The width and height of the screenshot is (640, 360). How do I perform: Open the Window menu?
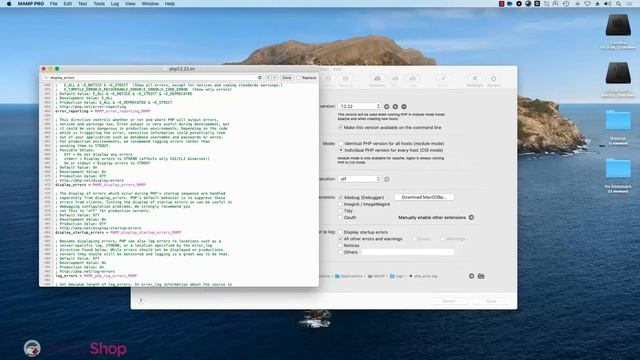pos(150,4)
